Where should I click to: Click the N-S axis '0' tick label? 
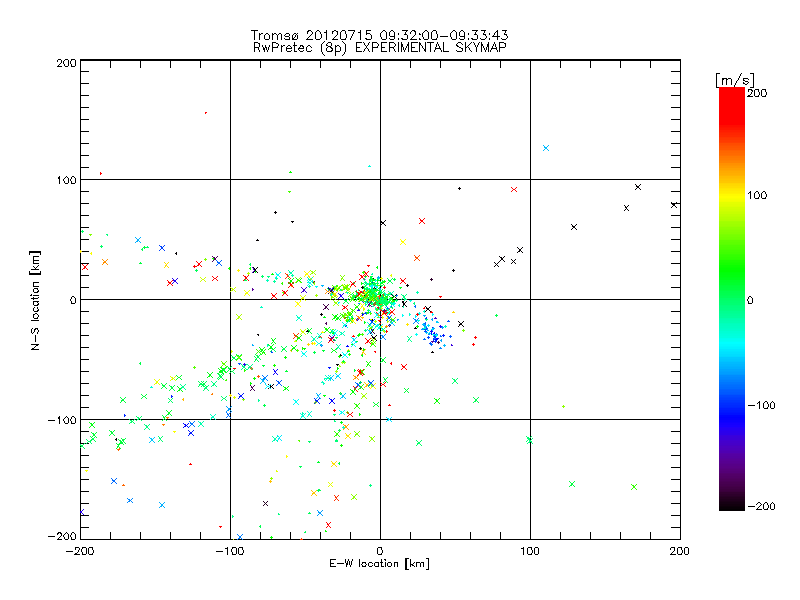[73, 300]
